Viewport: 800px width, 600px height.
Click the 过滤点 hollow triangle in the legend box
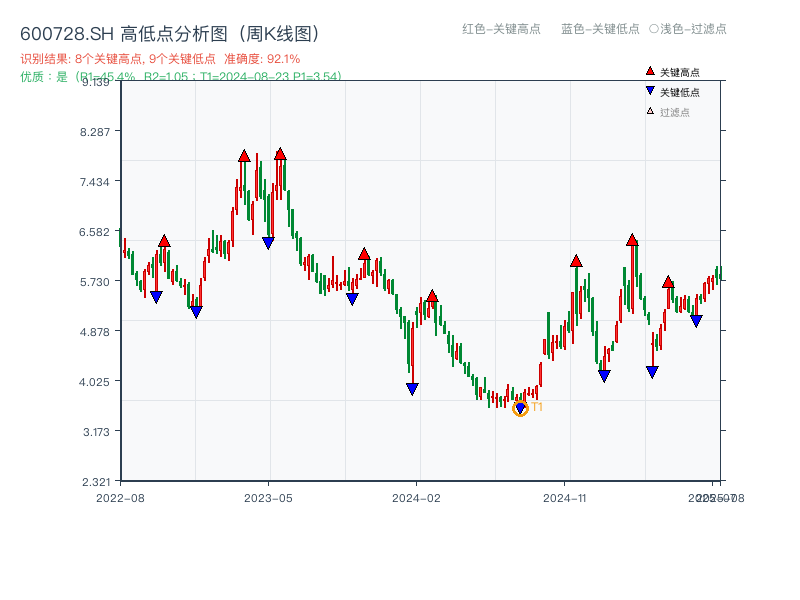click(x=649, y=111)
